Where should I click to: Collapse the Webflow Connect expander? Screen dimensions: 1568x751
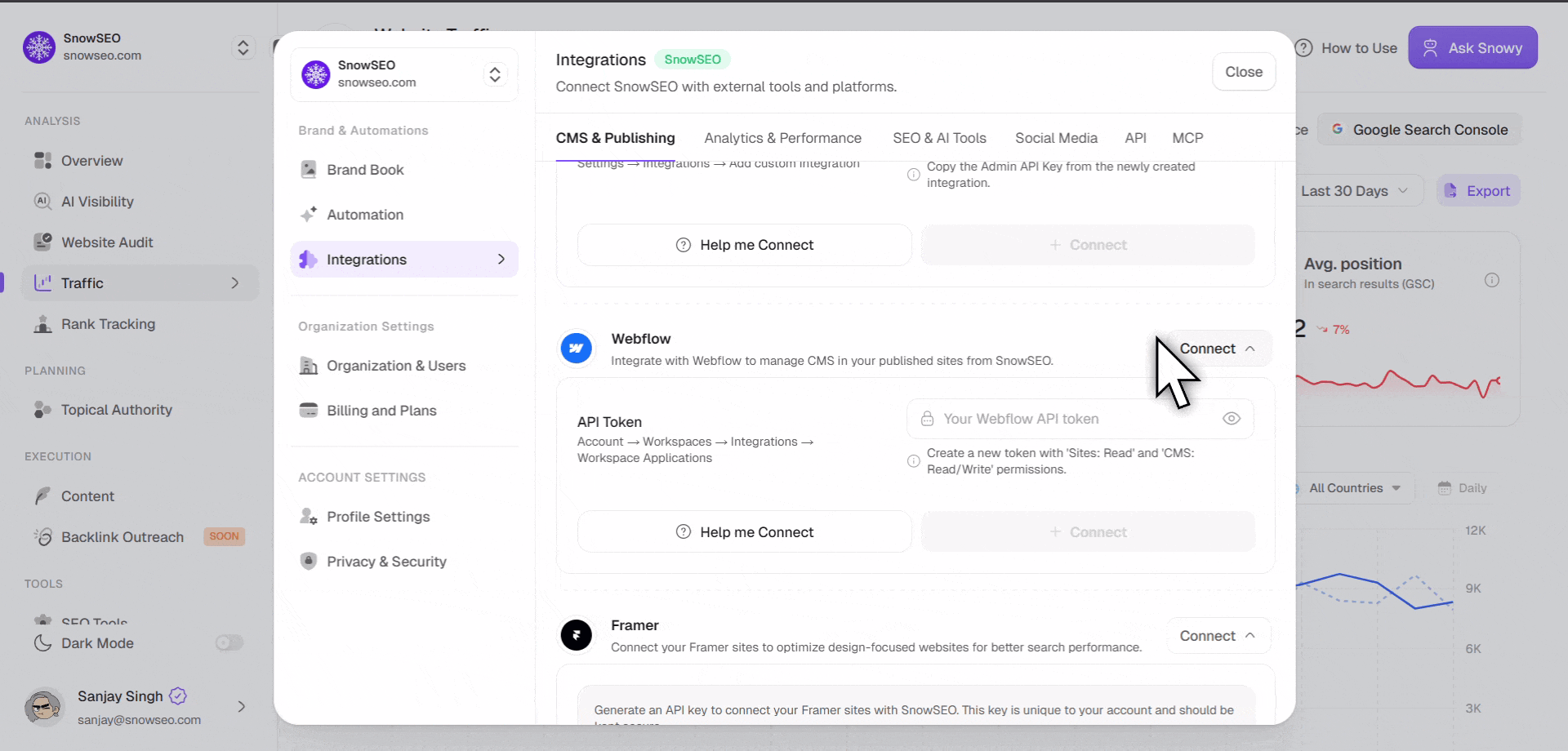pos(1218,349)
